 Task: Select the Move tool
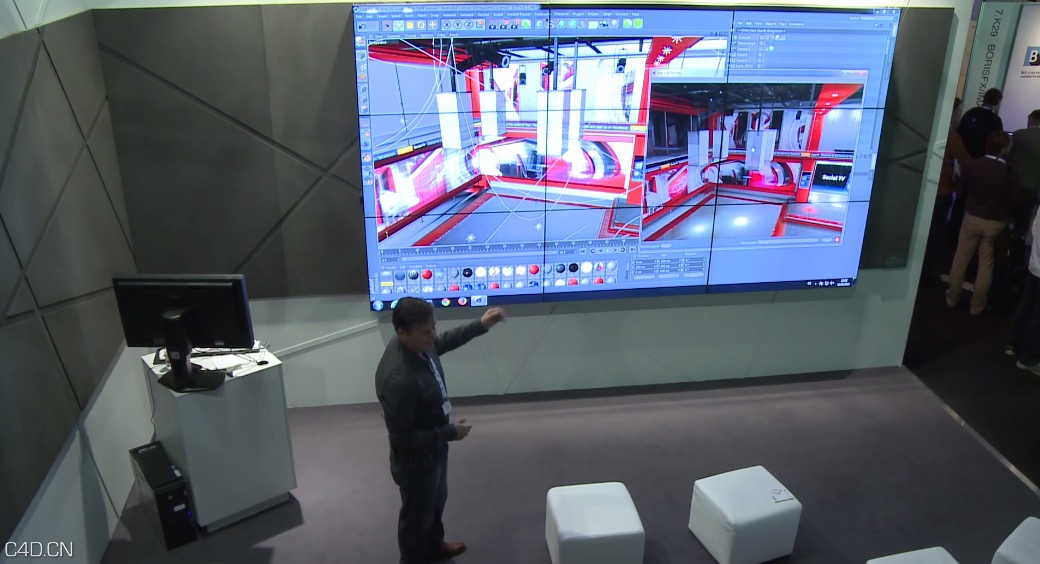399,26
